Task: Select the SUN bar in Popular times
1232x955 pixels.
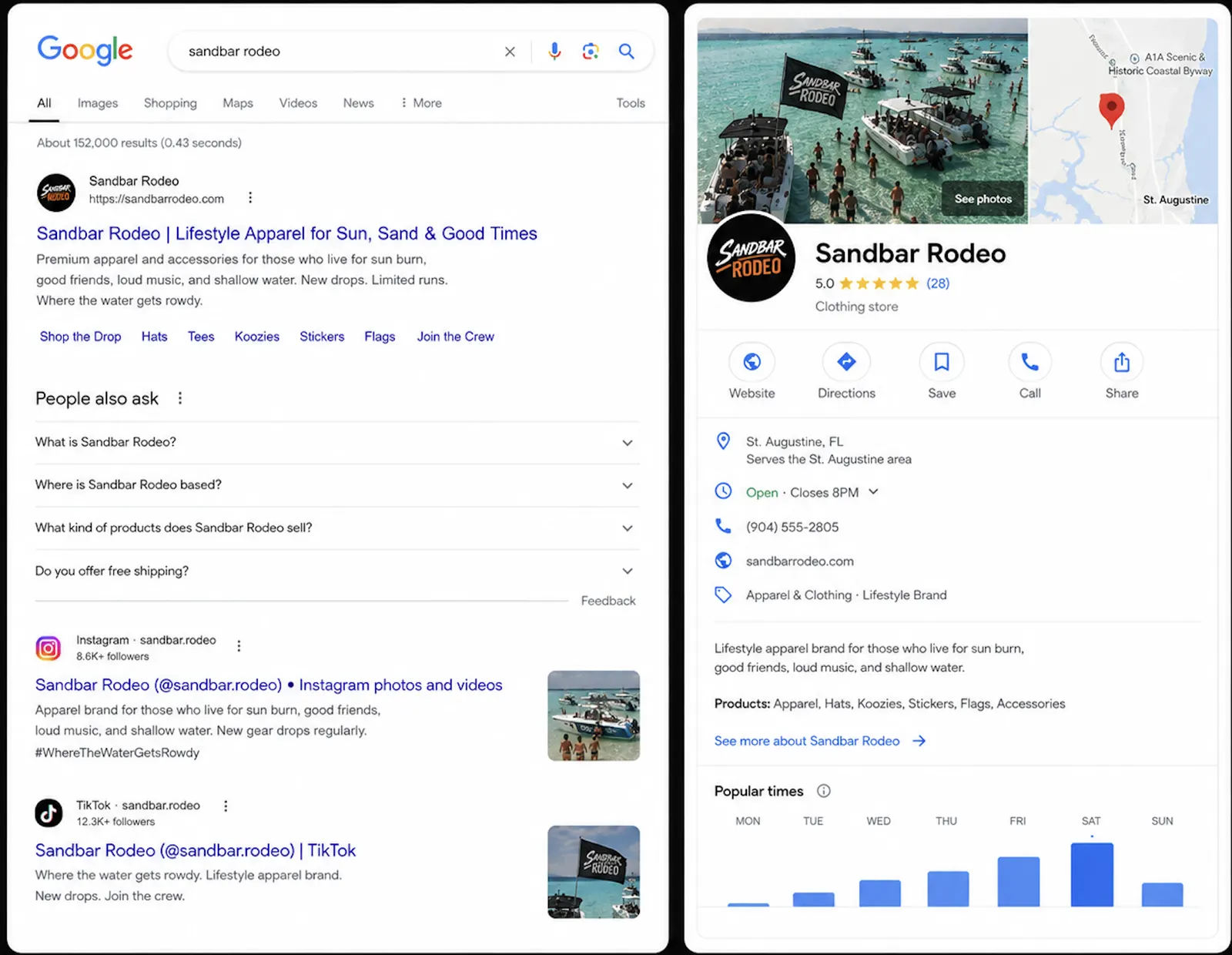Action: point(1163,894)
